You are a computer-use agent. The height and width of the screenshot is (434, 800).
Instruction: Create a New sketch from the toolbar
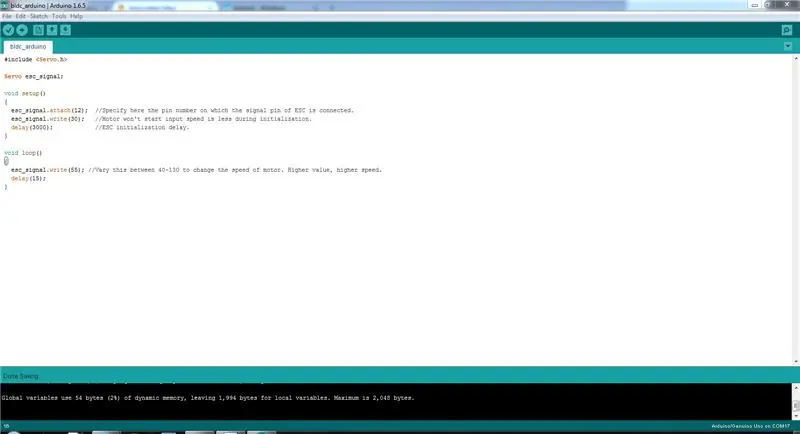tap(38, 30)
